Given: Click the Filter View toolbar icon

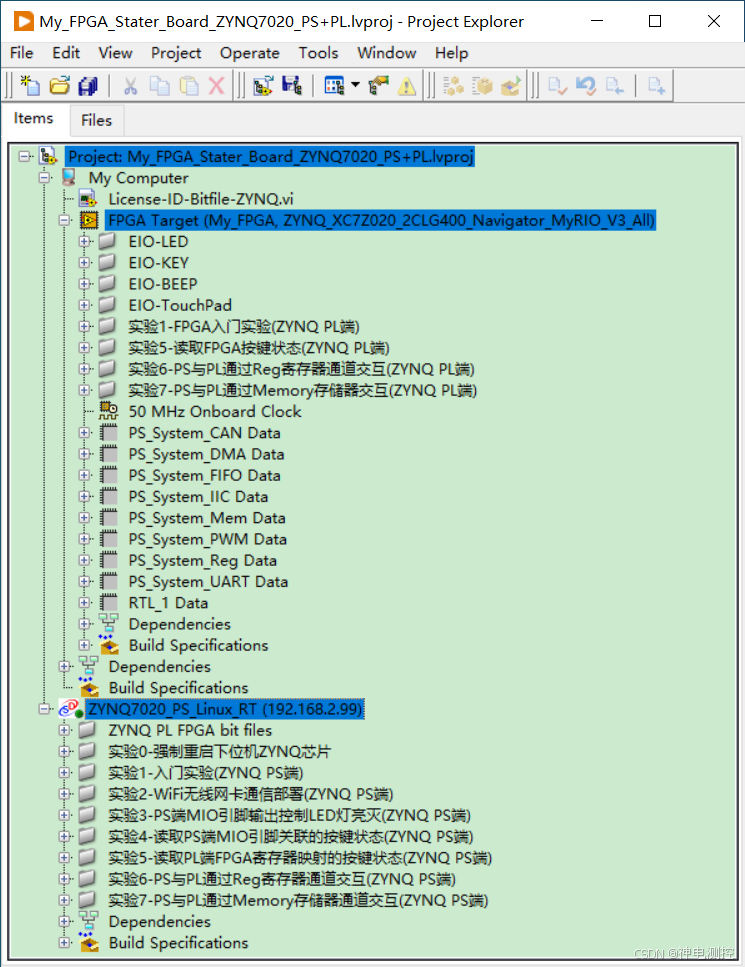Looking at the screenshot, I should (x=334, y=85).
